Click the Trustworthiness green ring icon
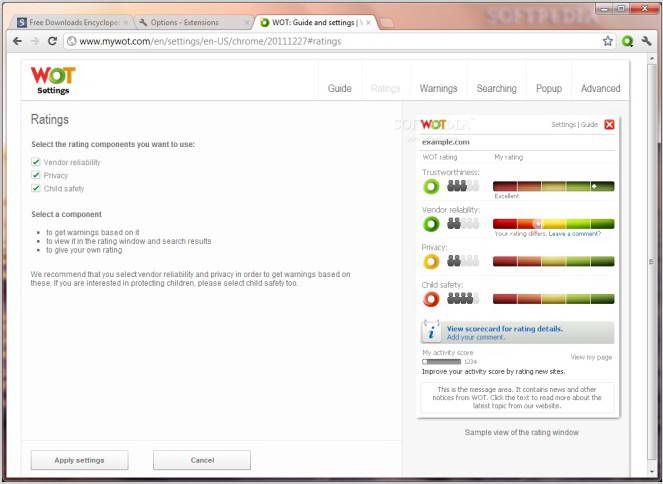The image size is (663, 484). [x=431, y=186]
